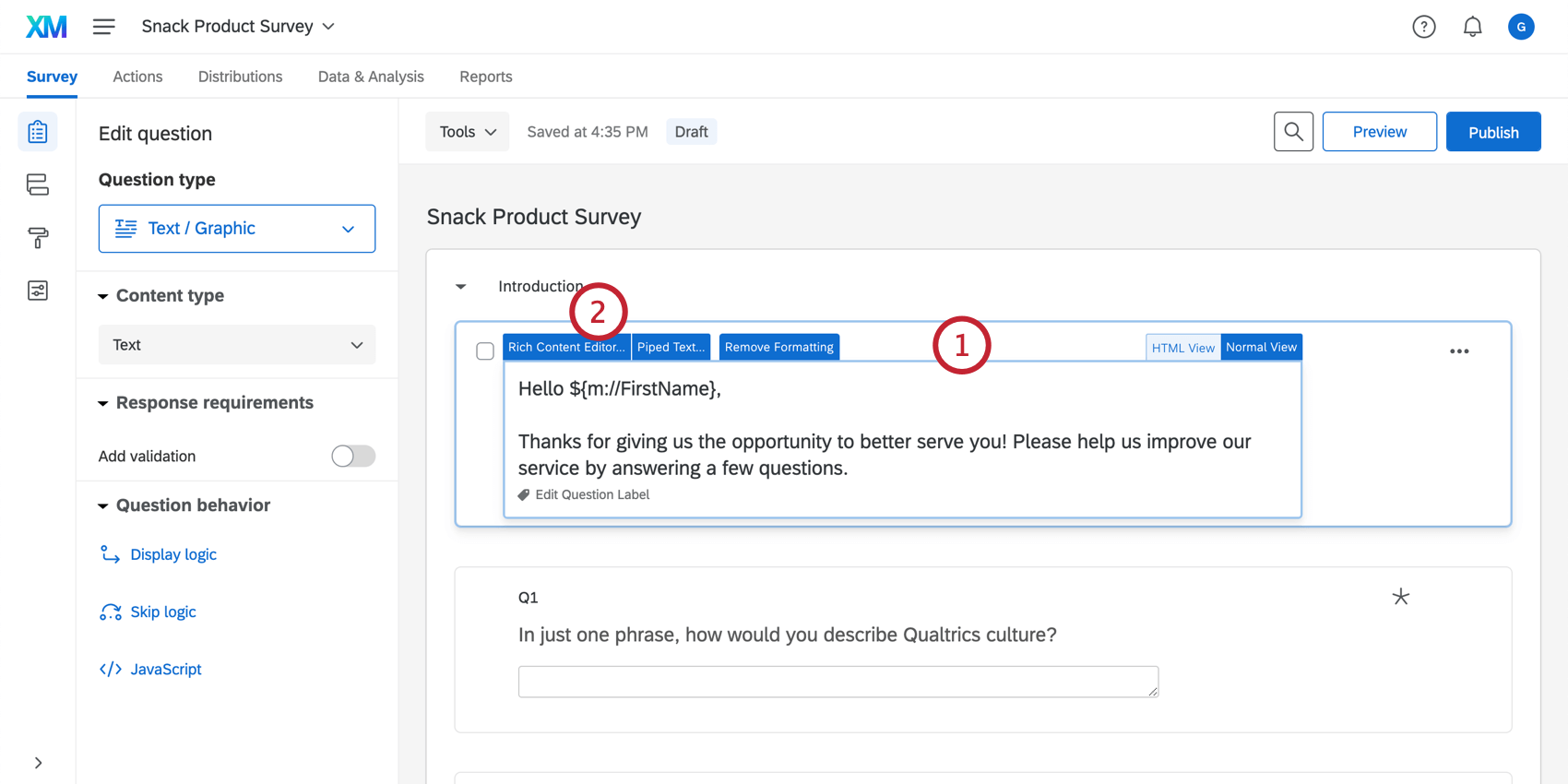Click the Publish button
The height and width of the screenshot is (784, 1568).
[1493, 132]
